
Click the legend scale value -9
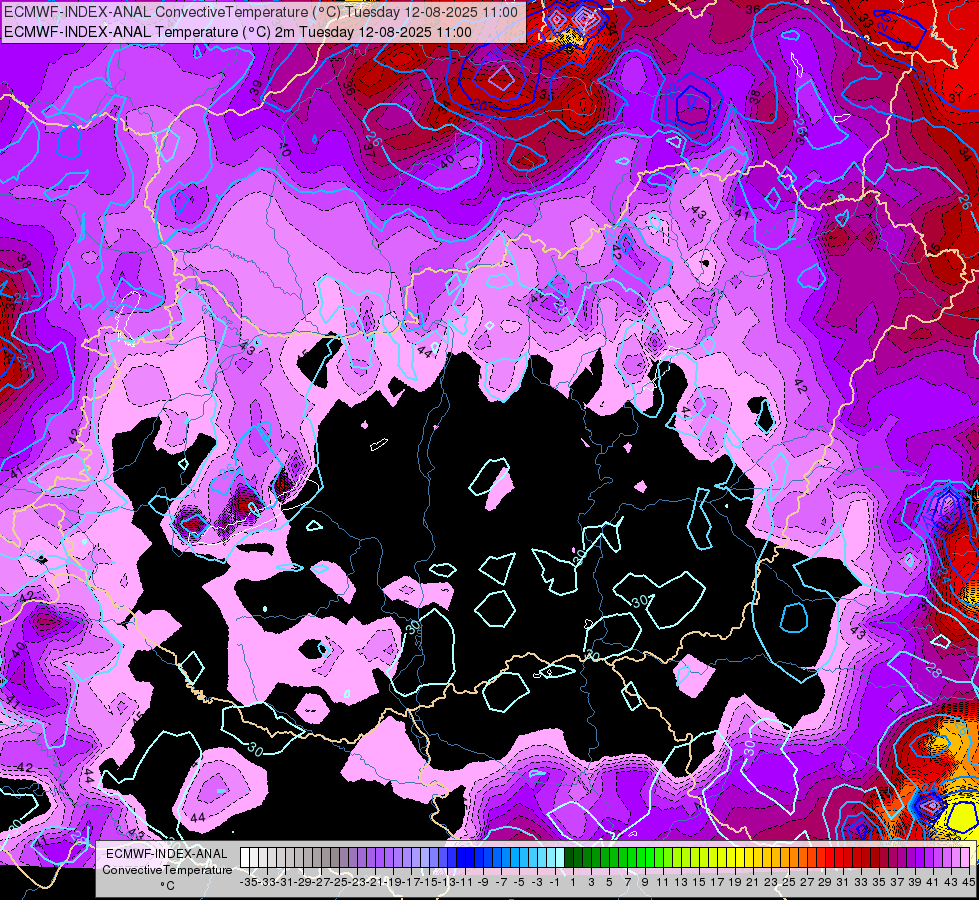[483, 882]
